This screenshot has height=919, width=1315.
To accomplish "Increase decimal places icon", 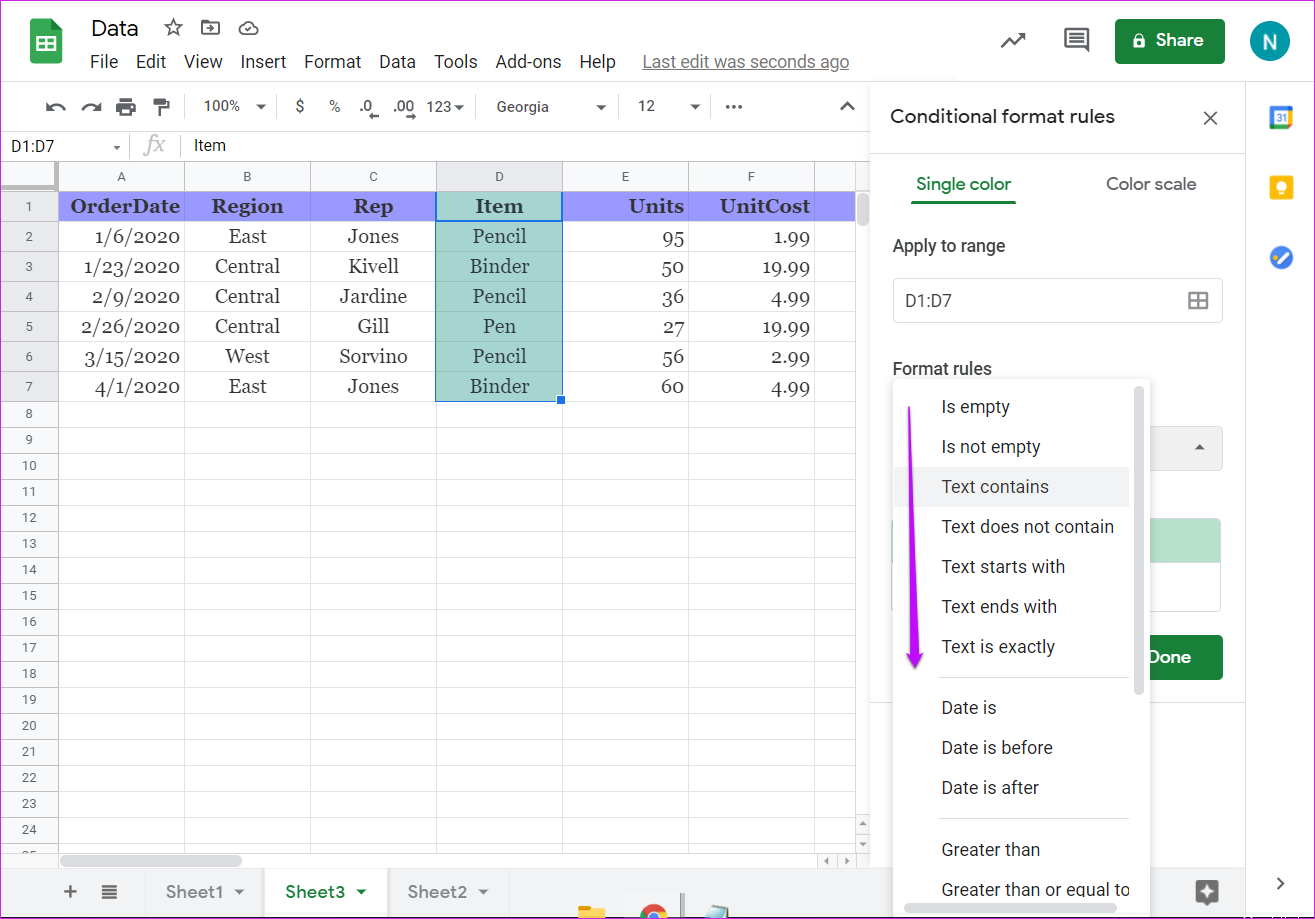I will (x=404, y=108).
